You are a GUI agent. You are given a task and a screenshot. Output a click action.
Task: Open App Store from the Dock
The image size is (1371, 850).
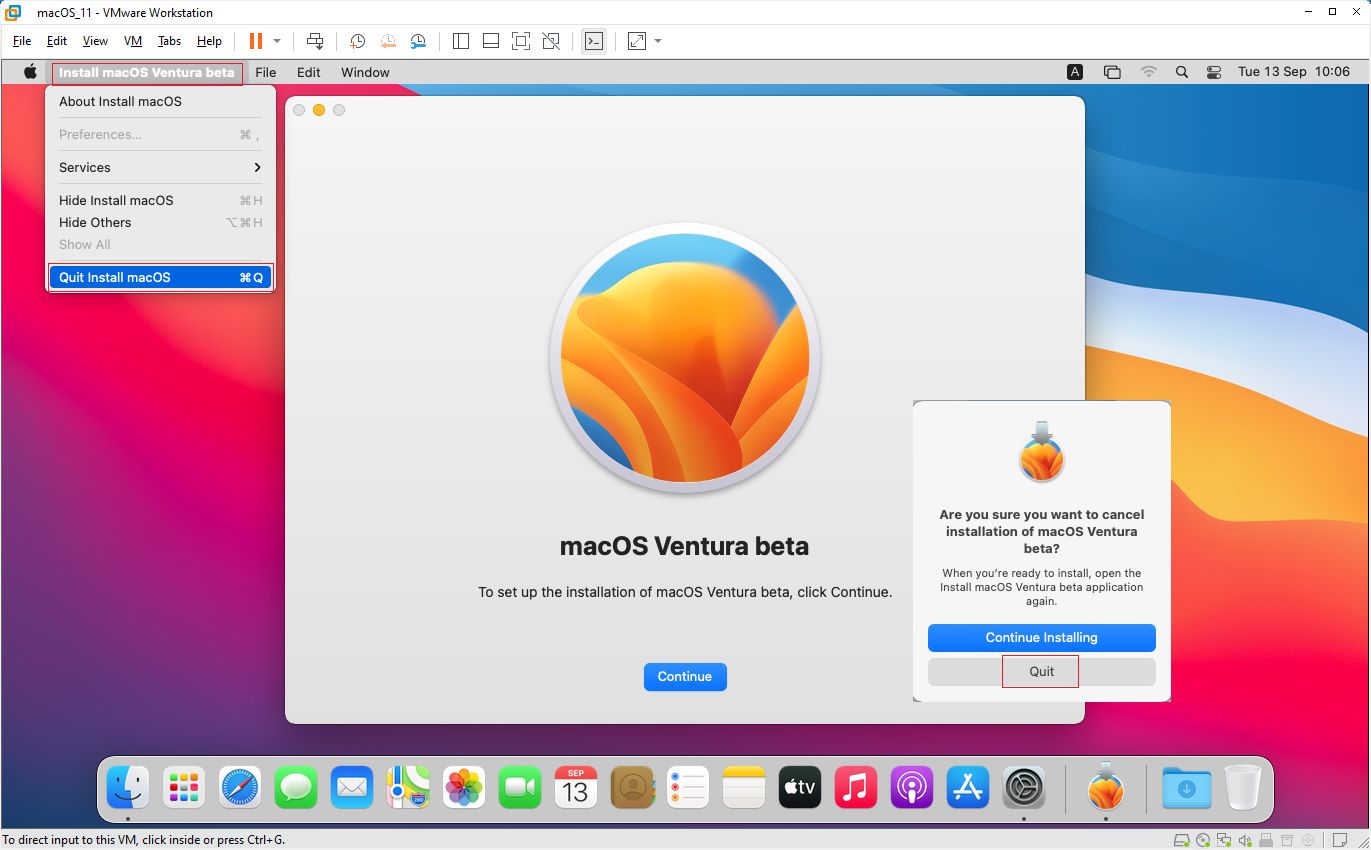[x=968, y=788]
